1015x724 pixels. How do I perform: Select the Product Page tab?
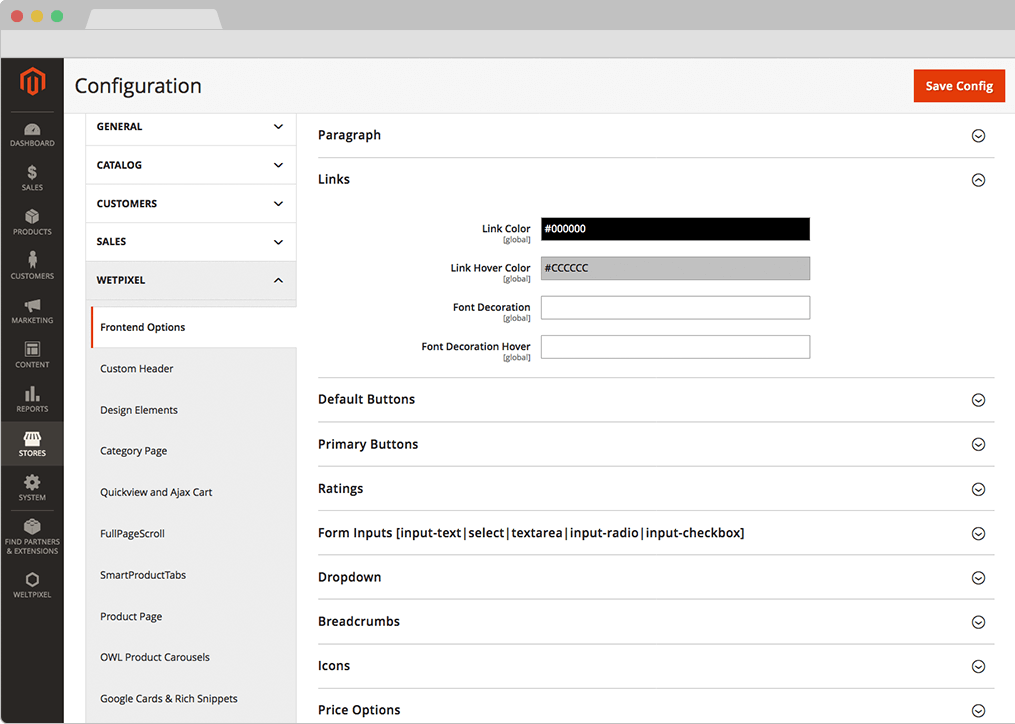[x=131, y=617]
